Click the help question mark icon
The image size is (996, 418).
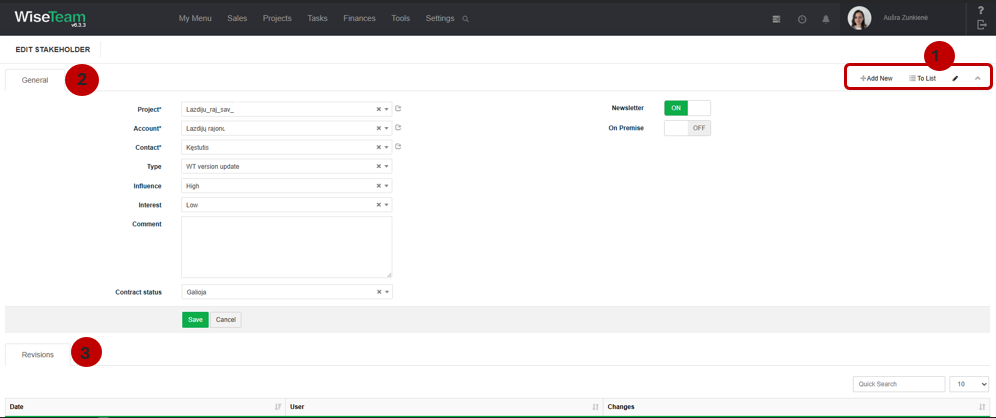click(981, 10)
